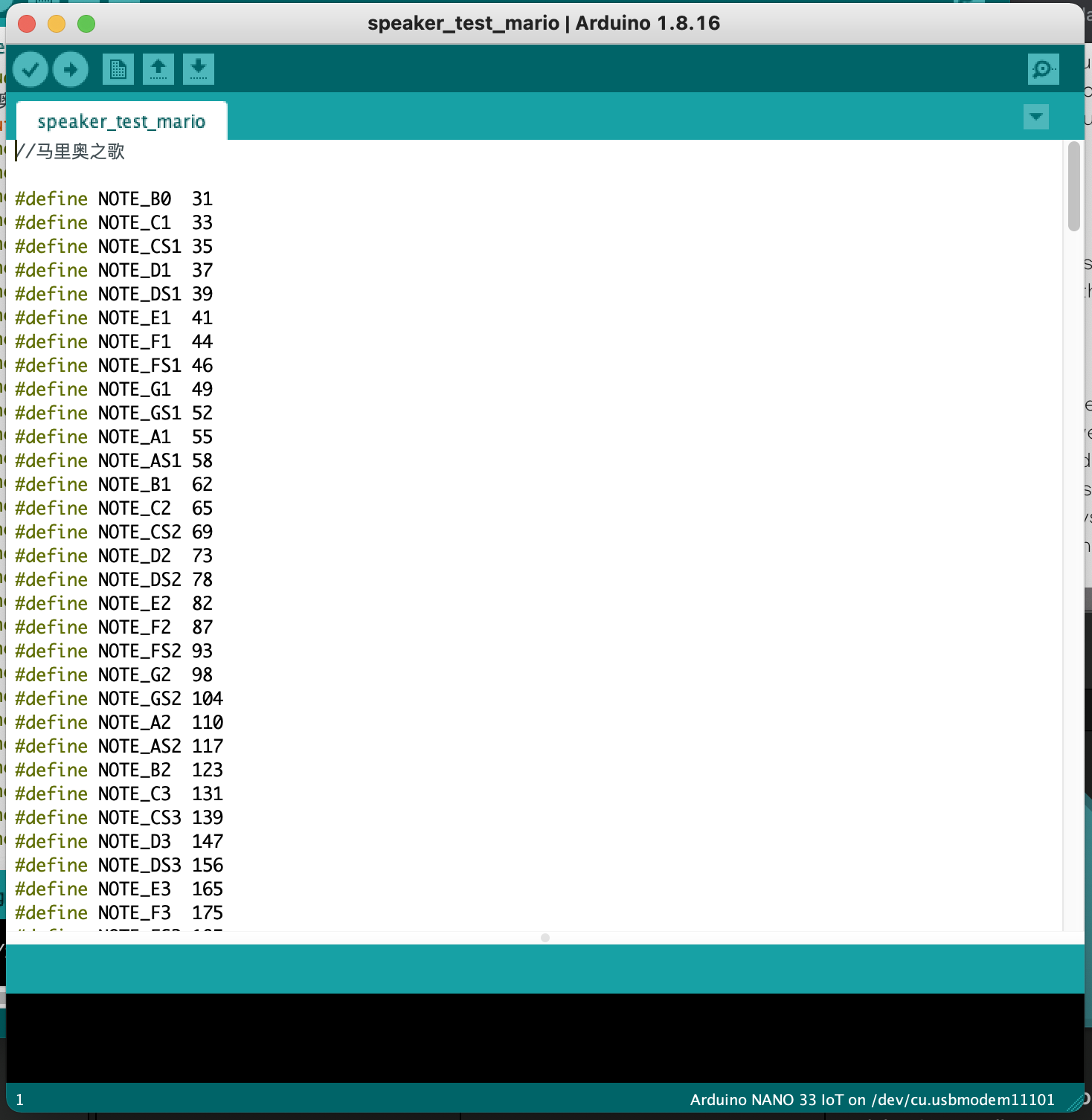Screen dimensions: 1092x1120
Task: Click the NOTE_E3 165 define line
Action: (x=119, y=889)
